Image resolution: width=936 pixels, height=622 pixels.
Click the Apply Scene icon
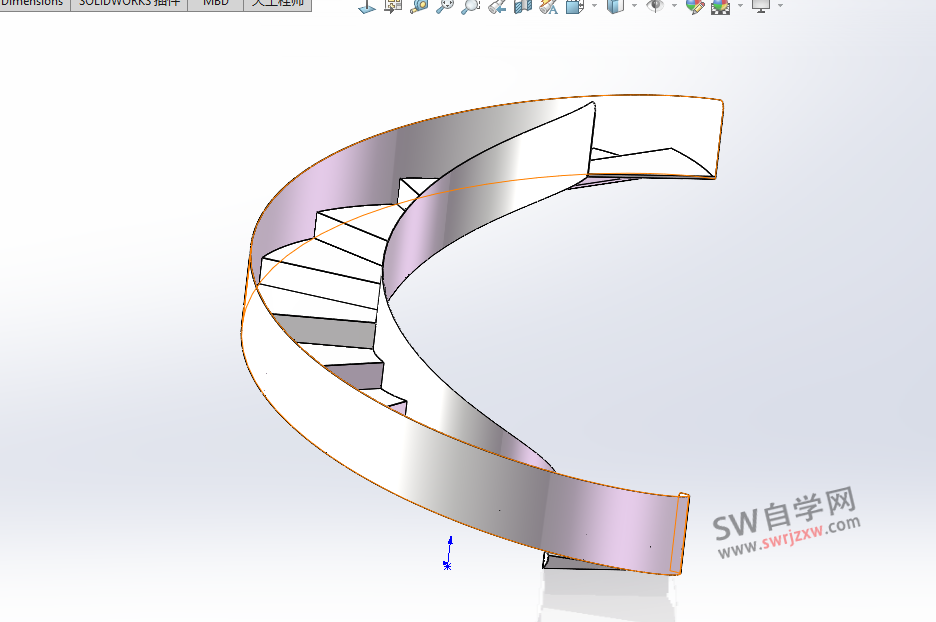coord(720,7)
